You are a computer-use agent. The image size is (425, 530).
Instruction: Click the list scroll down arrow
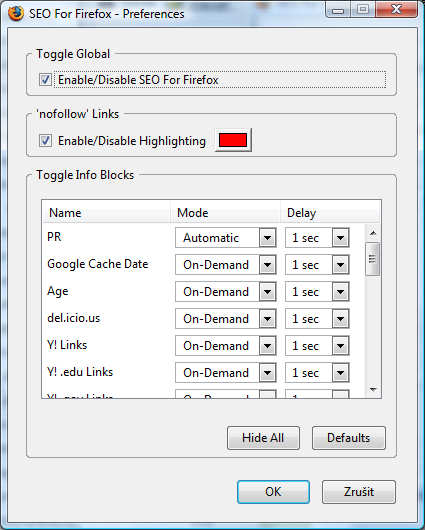point(373,390)
